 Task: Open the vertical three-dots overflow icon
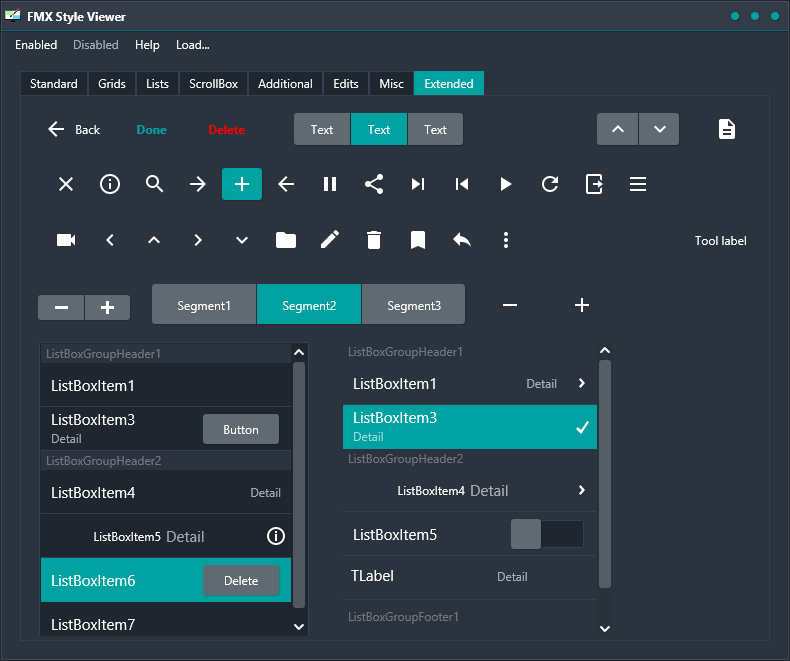506,240
